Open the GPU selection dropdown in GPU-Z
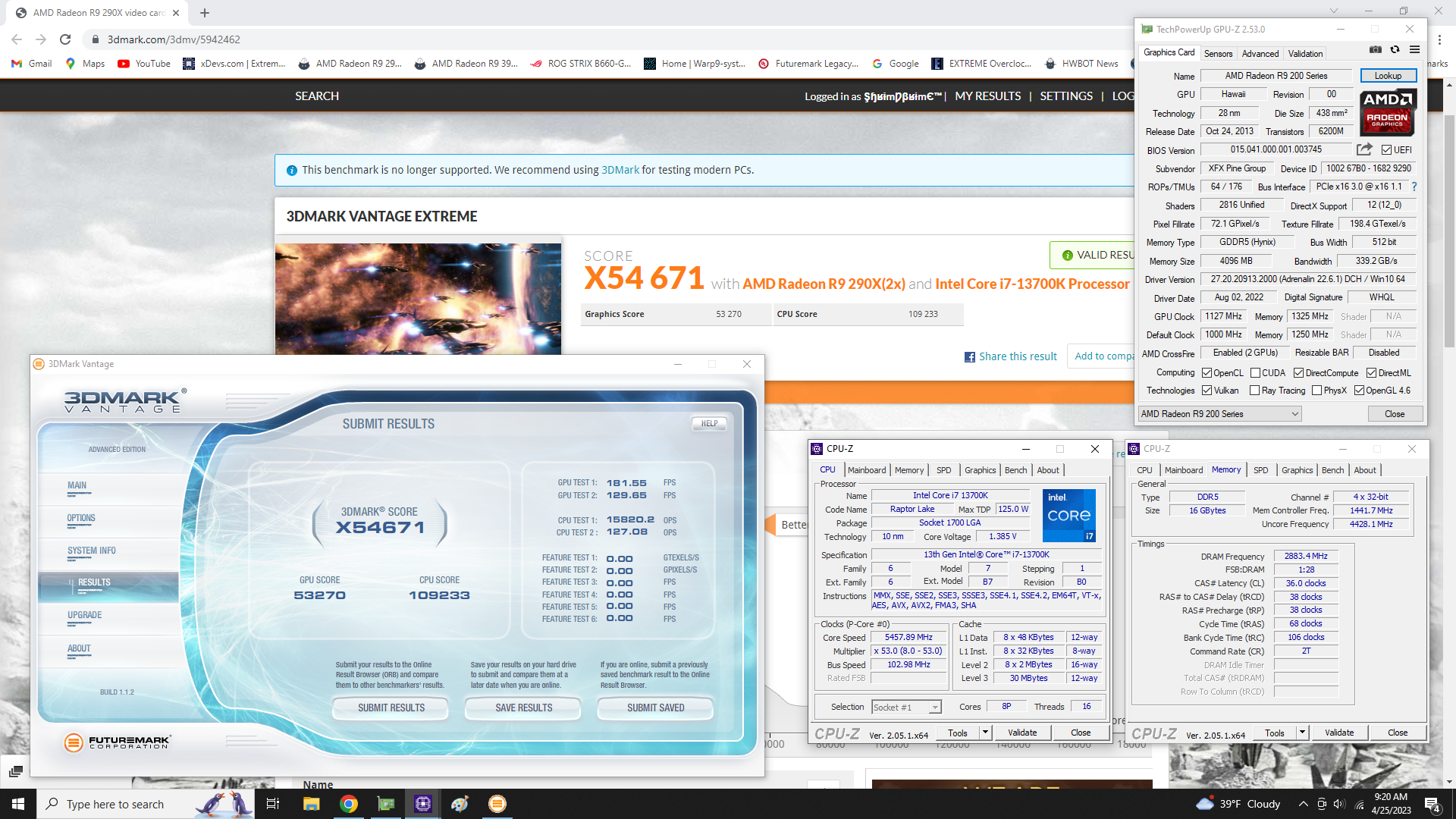 click(1220, 414)
